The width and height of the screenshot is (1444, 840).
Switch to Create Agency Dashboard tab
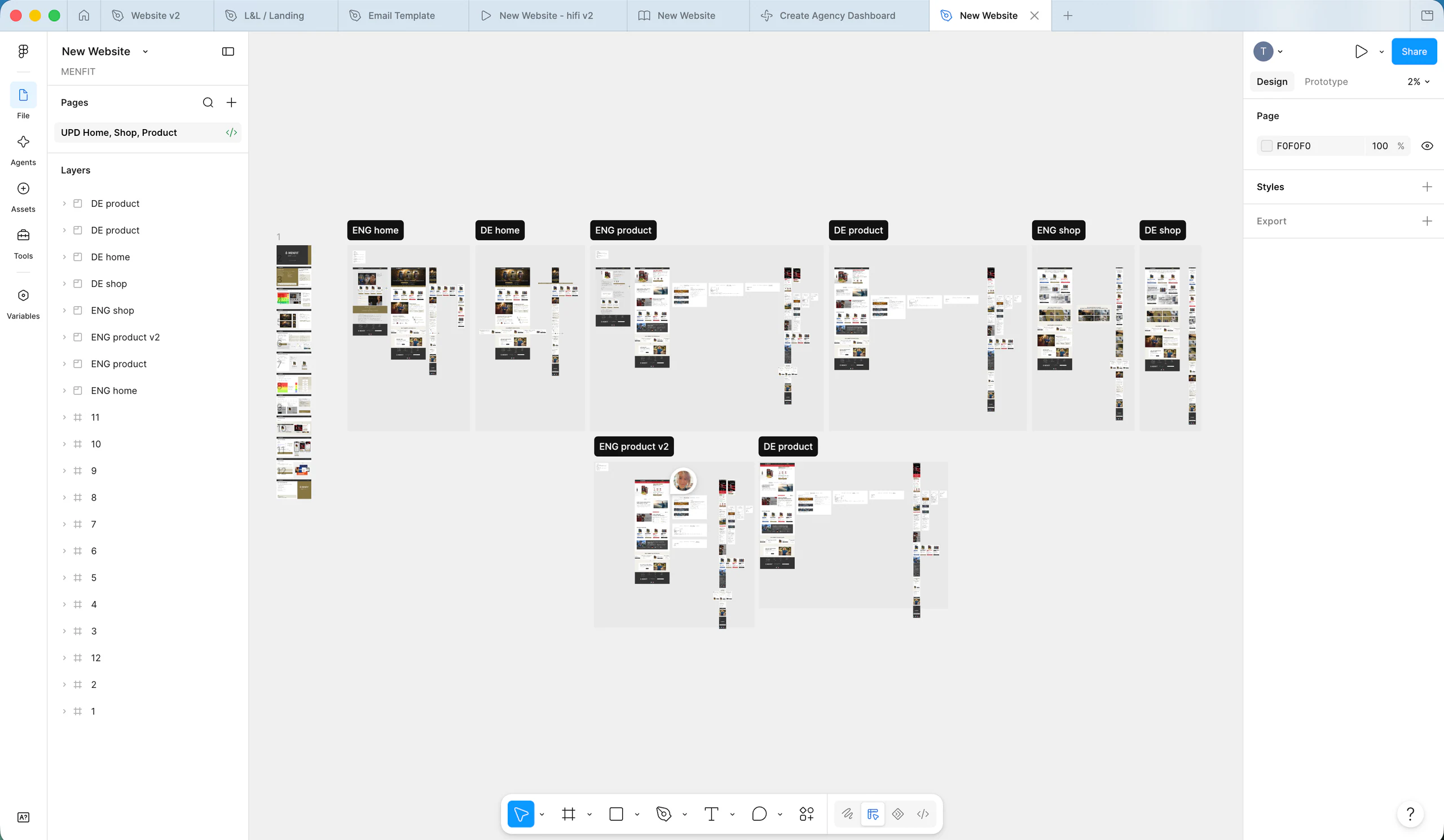[x=838, y=15]
